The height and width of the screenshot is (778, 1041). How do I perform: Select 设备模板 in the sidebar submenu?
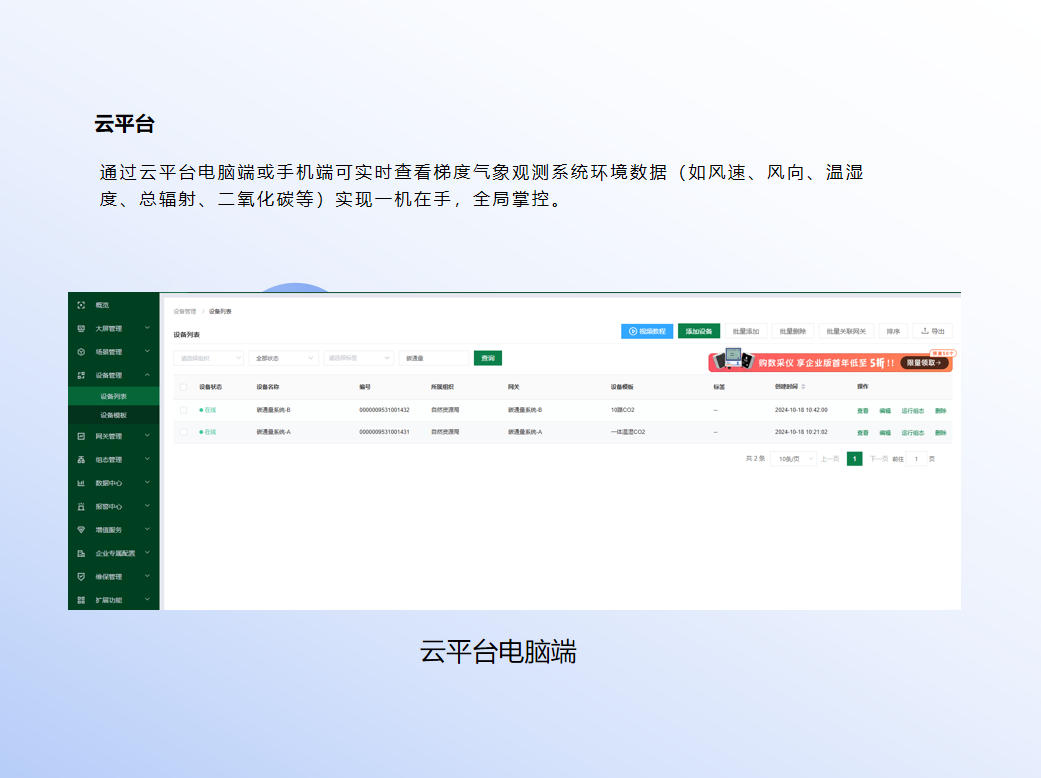(113, 414)
